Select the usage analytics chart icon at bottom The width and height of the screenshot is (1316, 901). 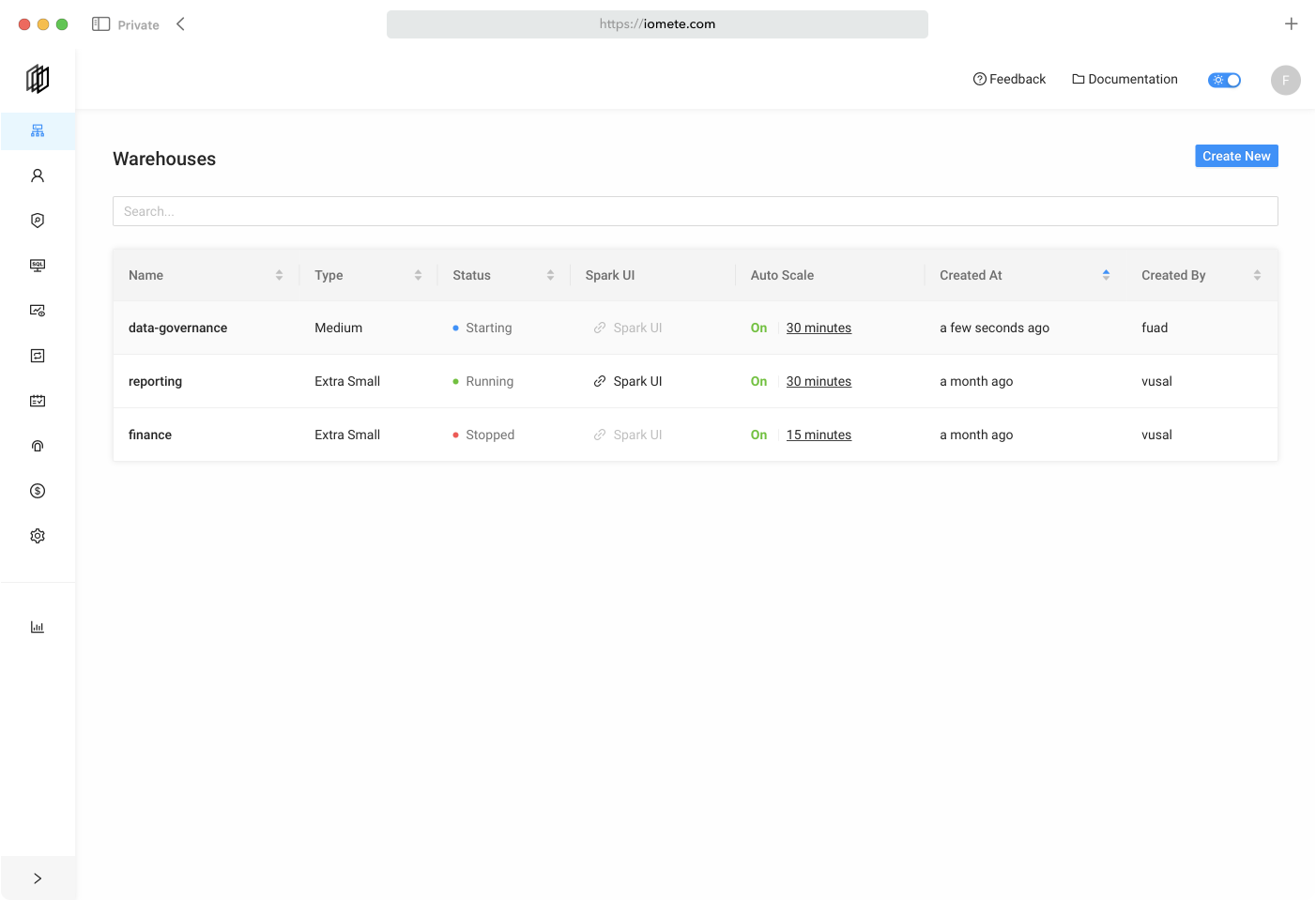38,626
